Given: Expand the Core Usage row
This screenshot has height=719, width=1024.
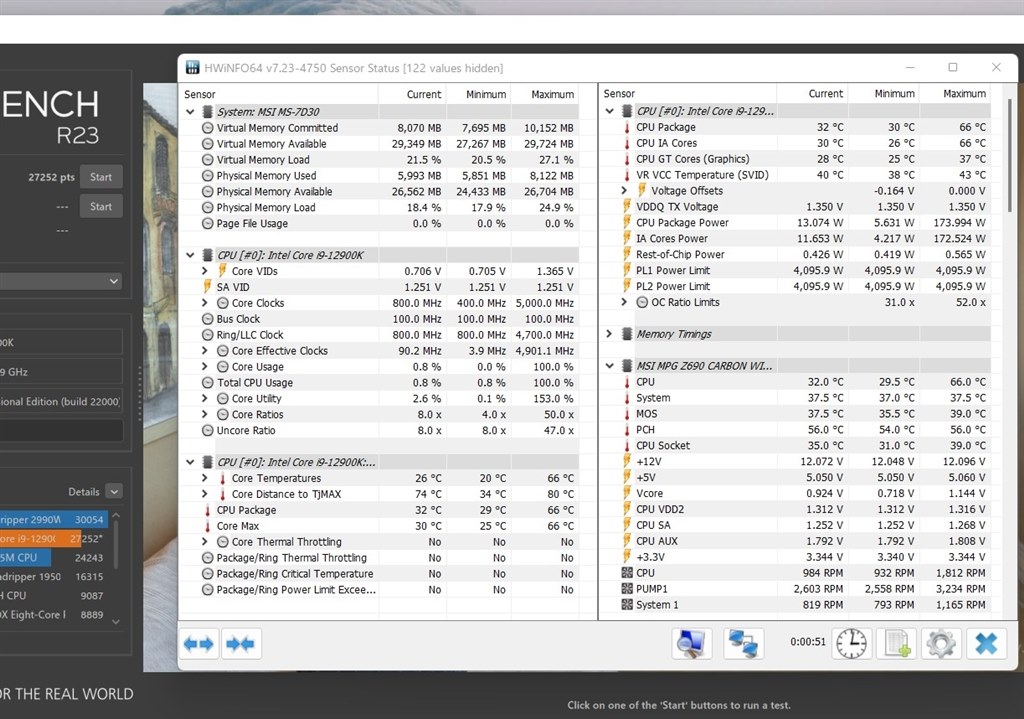Looking at the screenshot, I should click(204, 366).
